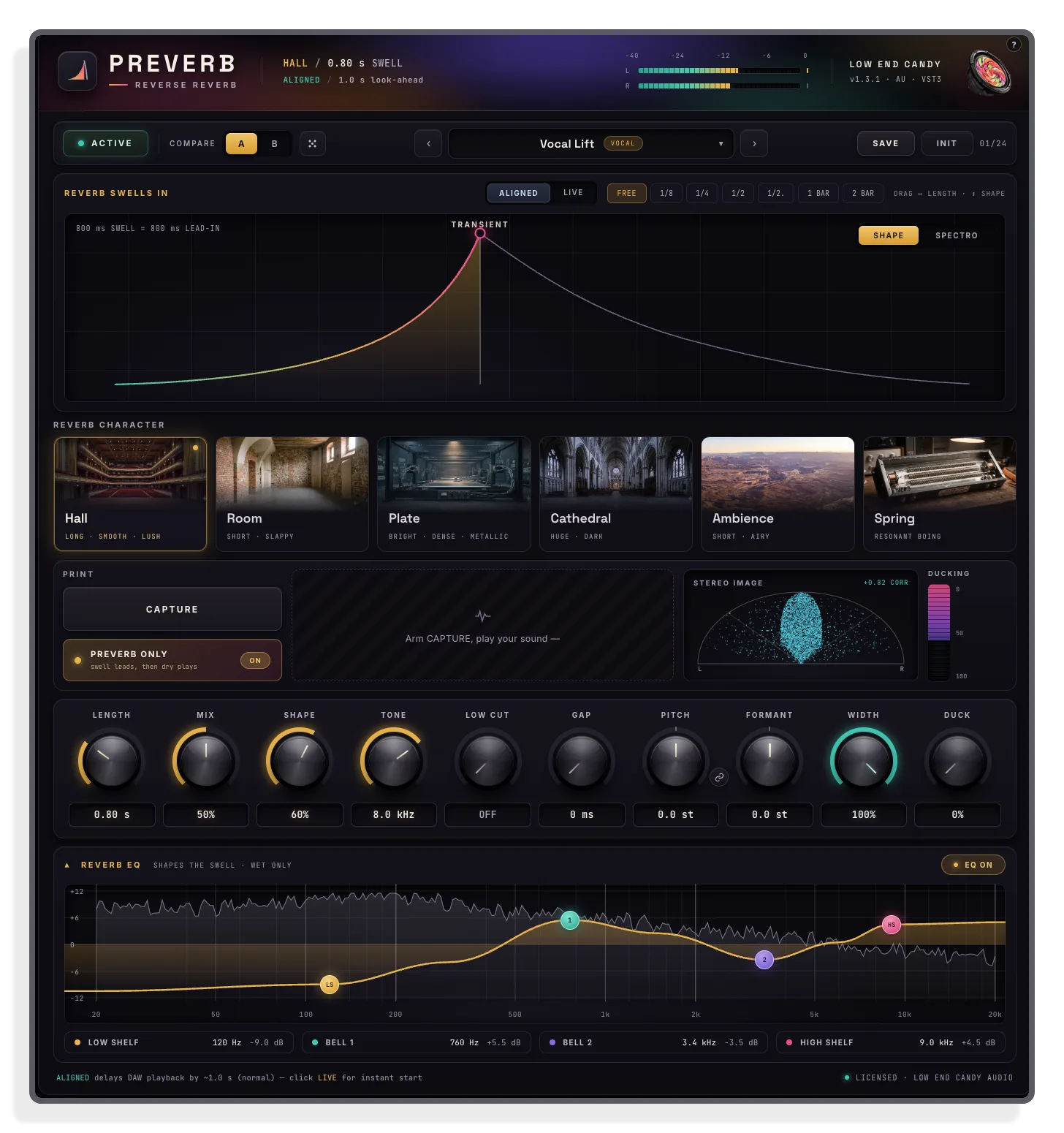Open the Vocal Lift preset dropdown
This screenshot has width=1064, height=1133.
coord(590,144)
